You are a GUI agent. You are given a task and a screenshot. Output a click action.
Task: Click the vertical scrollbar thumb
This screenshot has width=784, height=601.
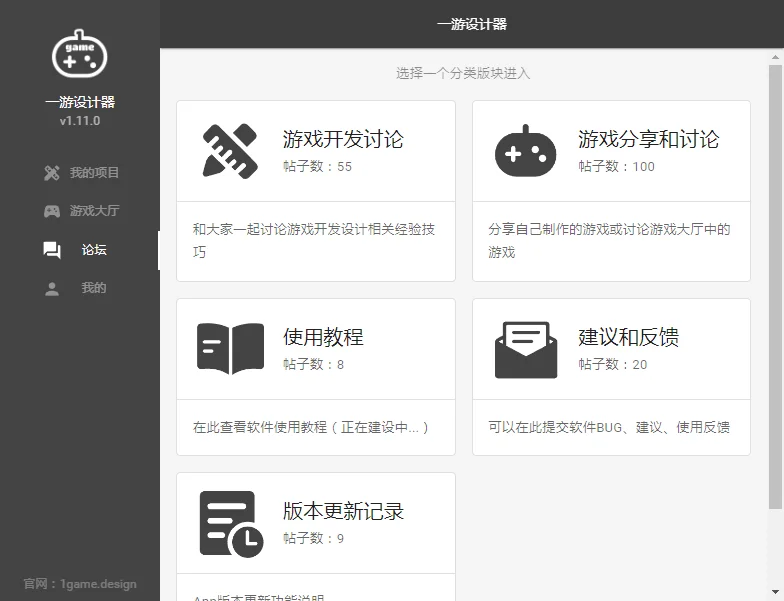tap(775, 288)
